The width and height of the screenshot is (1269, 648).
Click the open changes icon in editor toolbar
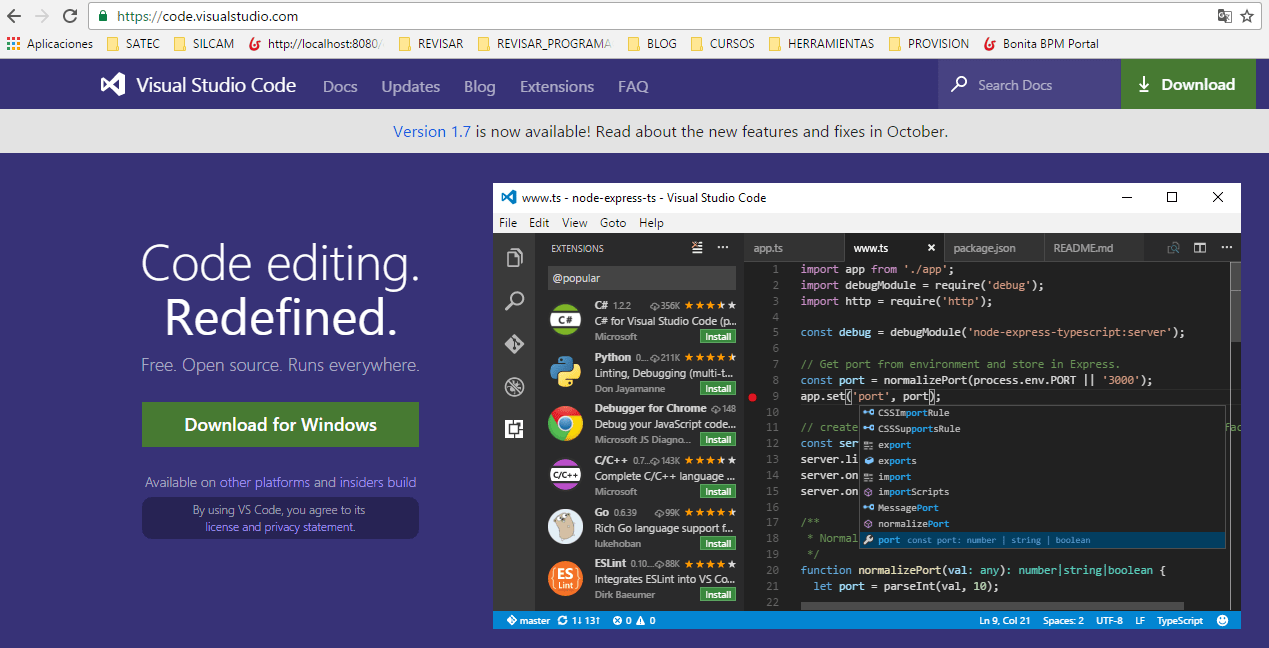tap(1174, 248)
